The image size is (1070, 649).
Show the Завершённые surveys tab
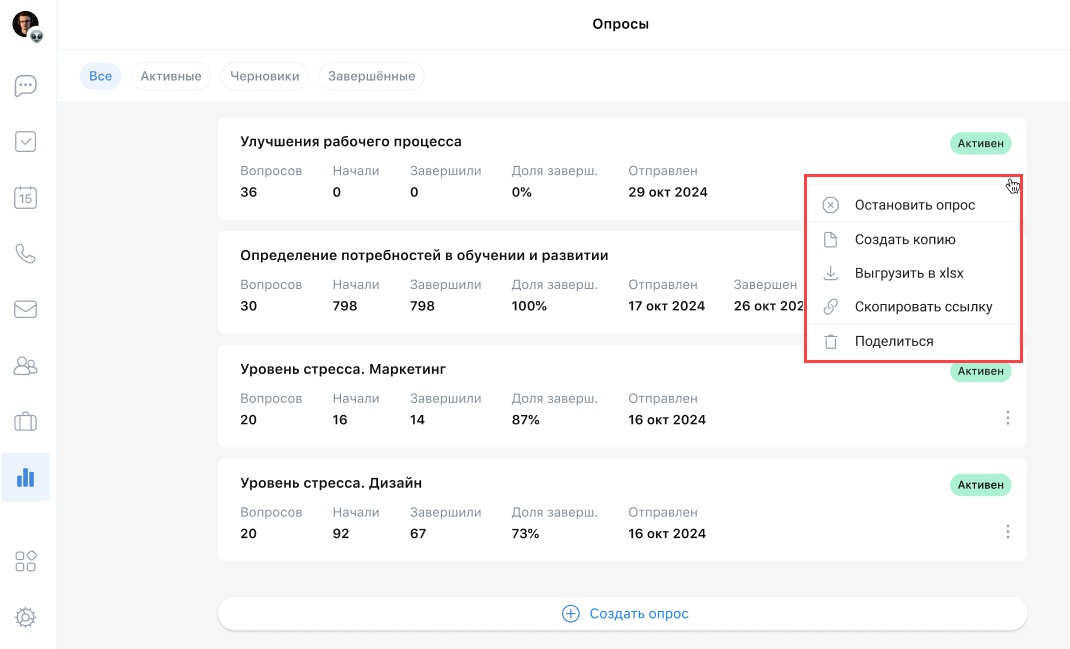pos(371,76)
